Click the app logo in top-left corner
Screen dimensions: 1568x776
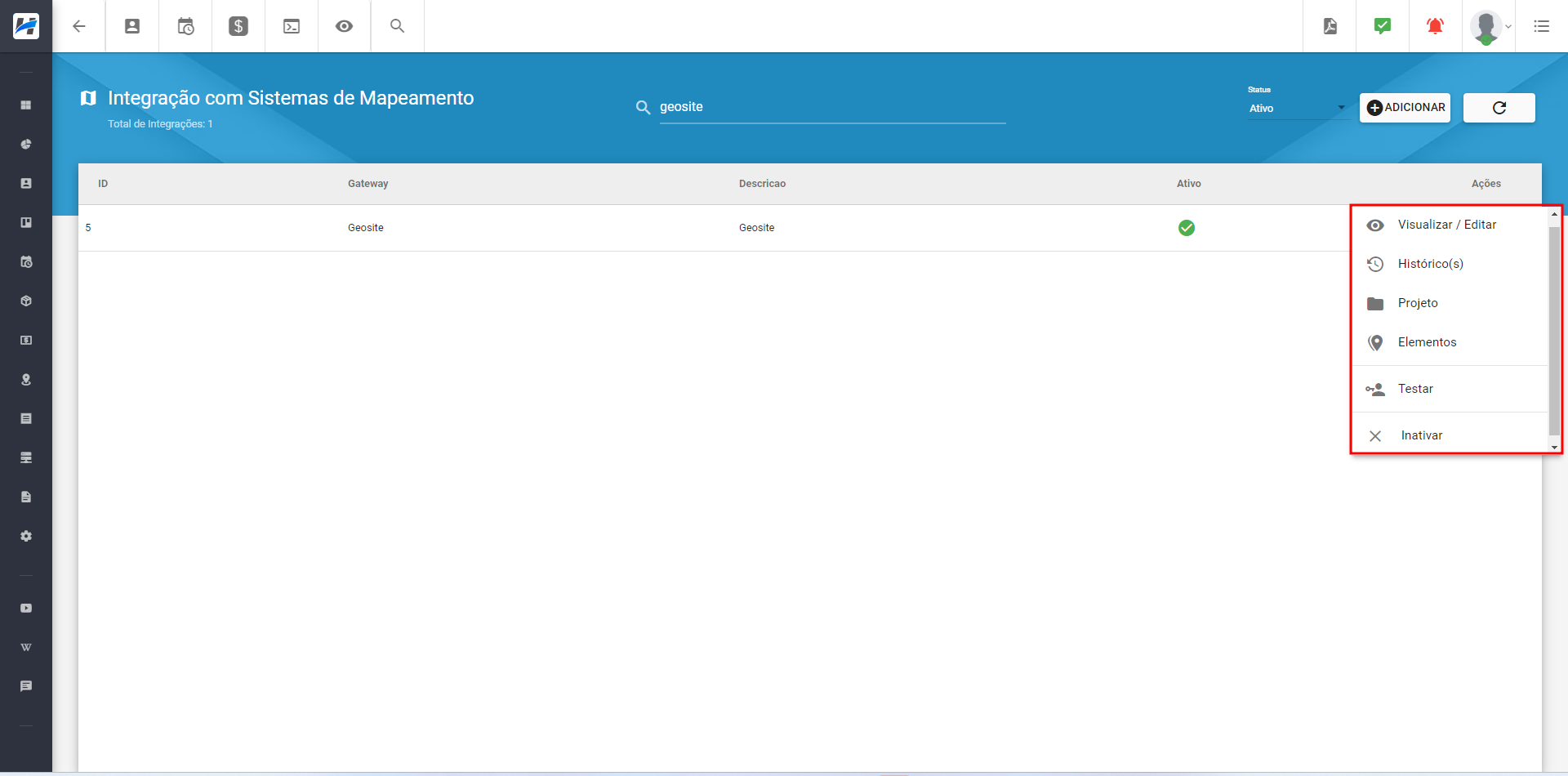tap(26, 26)
